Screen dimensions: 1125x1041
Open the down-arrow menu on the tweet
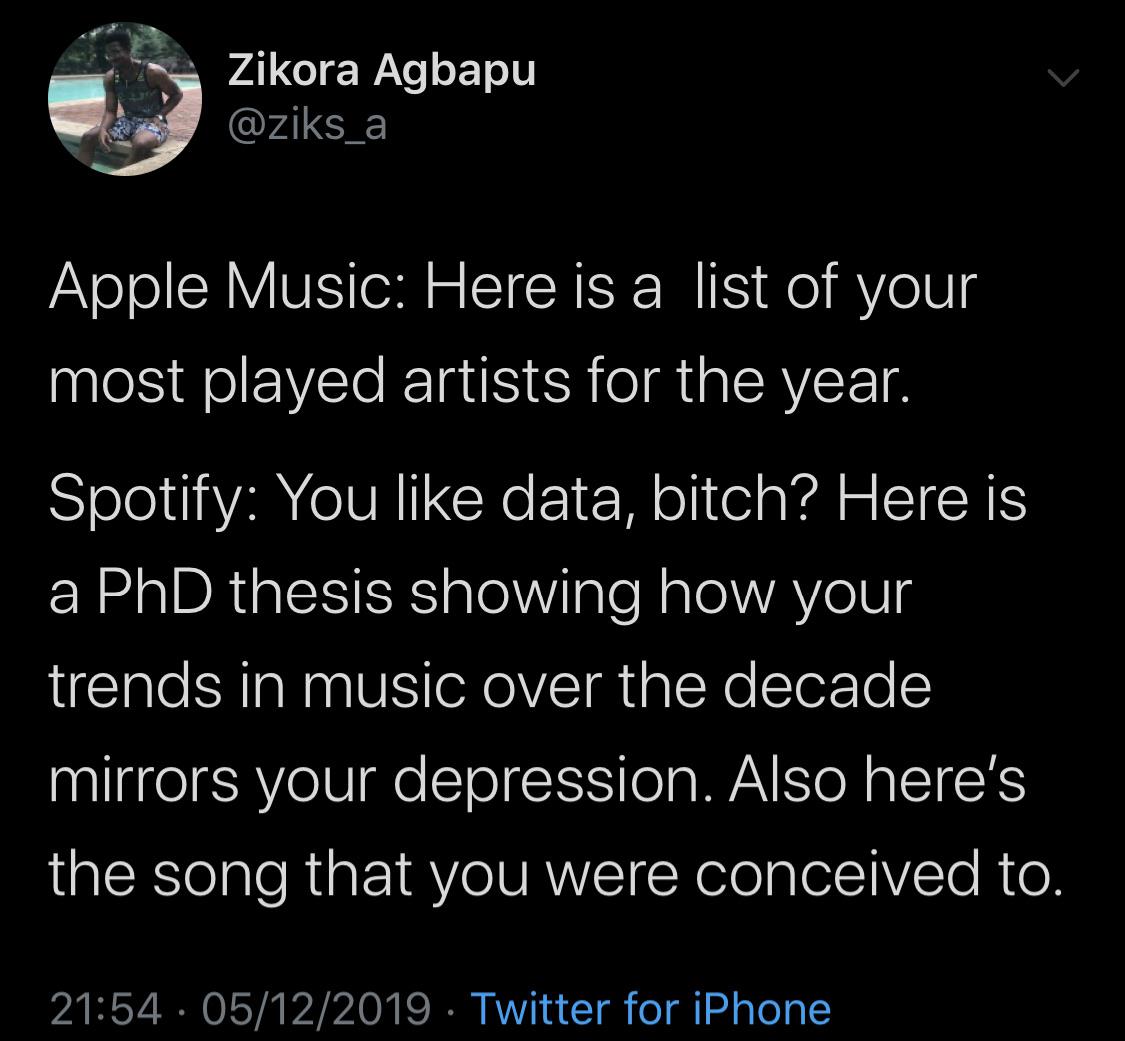[1063, 78]
